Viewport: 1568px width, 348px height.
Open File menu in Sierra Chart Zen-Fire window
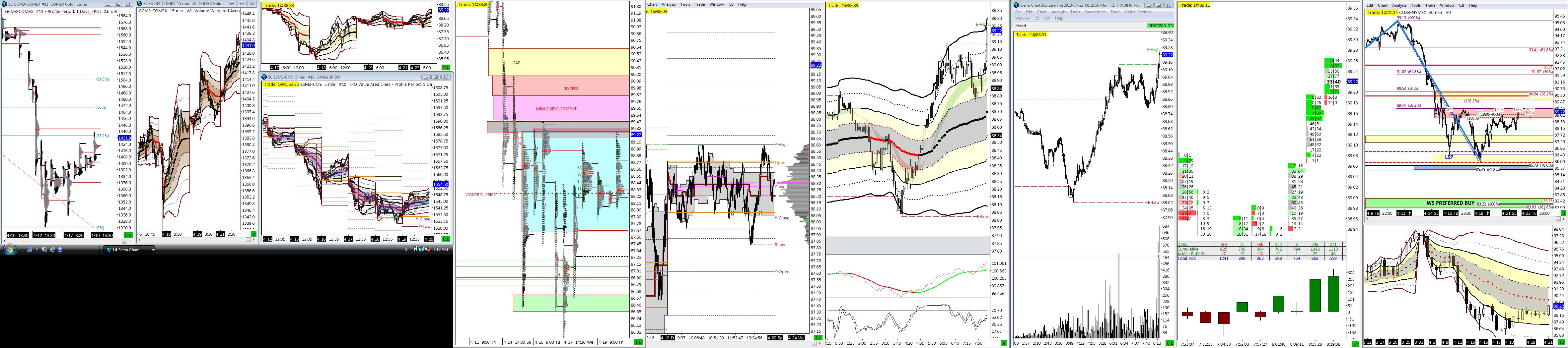1018,12
